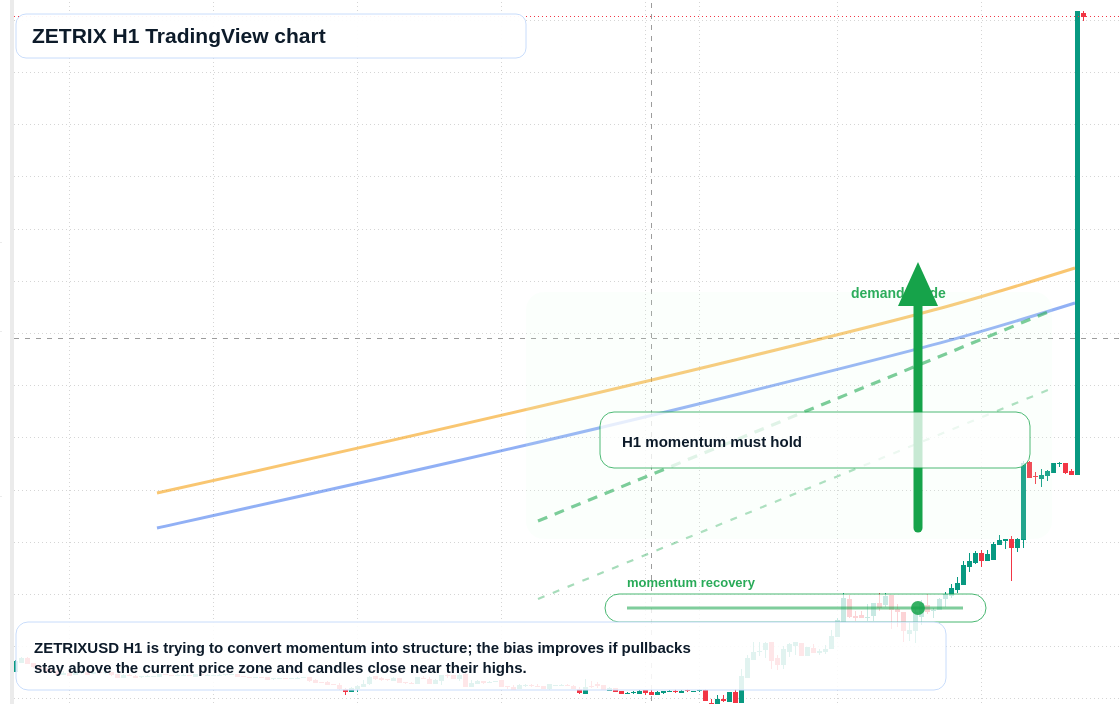Click the 'H1 momentum must hold' label

click(711, 442)
